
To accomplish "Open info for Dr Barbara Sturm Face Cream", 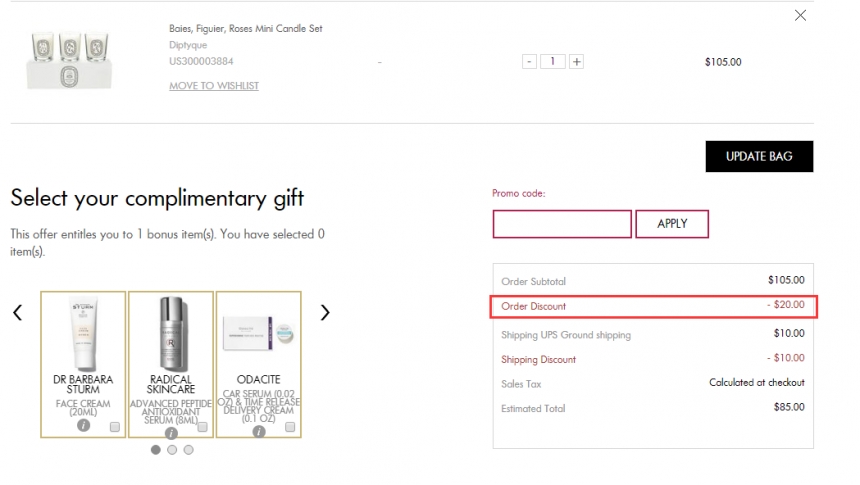I will click(84, 426).
